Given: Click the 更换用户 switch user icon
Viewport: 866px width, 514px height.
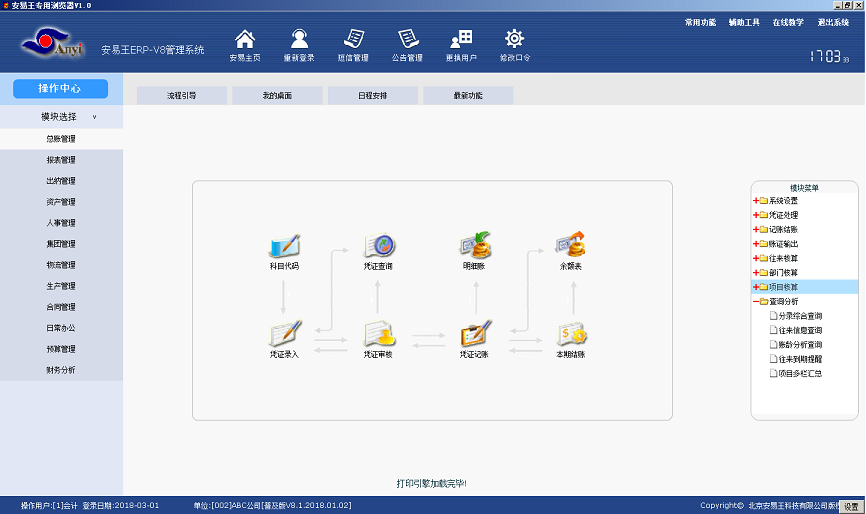Looking at the screenshot, I should 461,39.
